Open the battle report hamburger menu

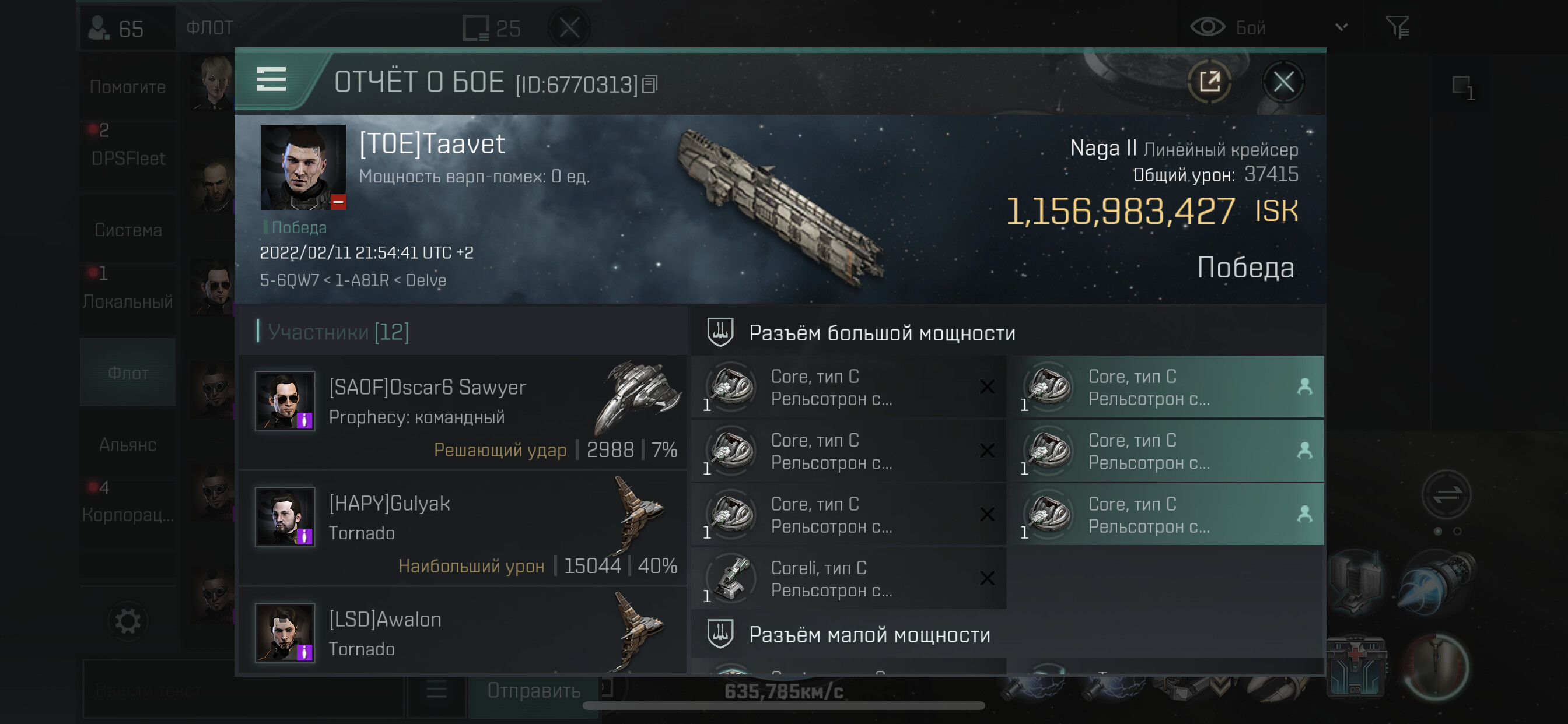271,79
